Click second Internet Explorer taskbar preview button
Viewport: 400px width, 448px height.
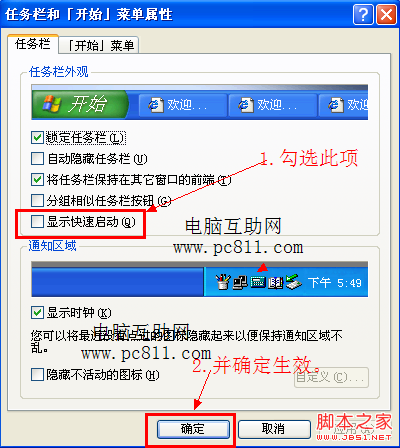[x=273, y=105]
